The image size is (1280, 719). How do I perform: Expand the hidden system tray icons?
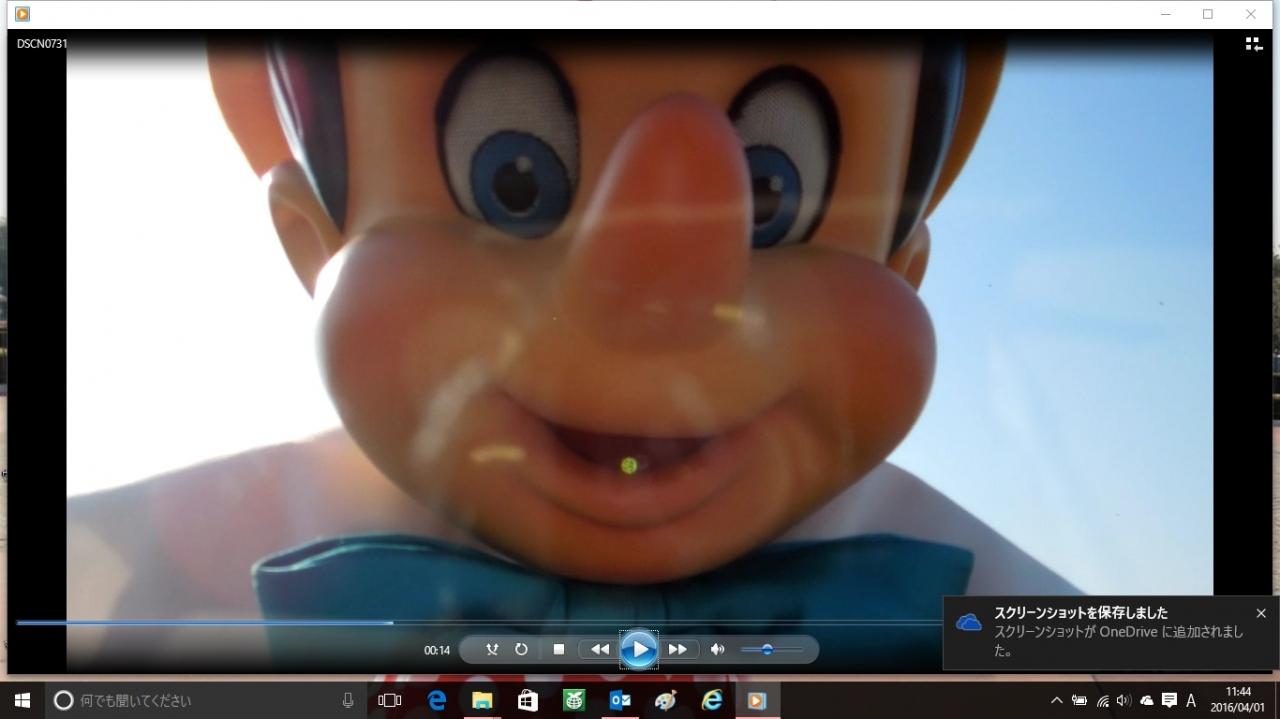click(x=1056, y=700)
